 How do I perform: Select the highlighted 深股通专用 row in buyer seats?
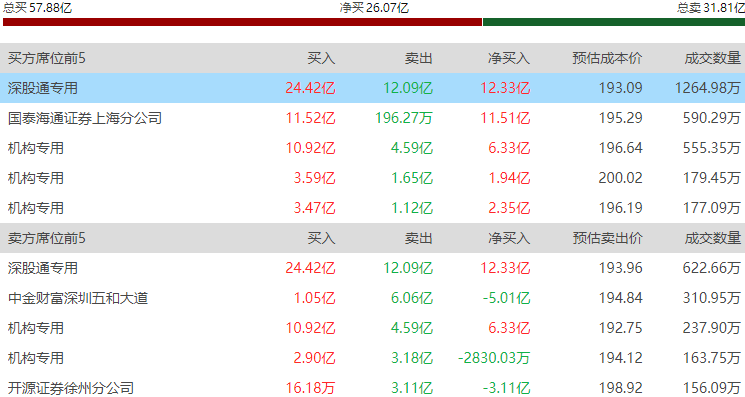(372, 88)
